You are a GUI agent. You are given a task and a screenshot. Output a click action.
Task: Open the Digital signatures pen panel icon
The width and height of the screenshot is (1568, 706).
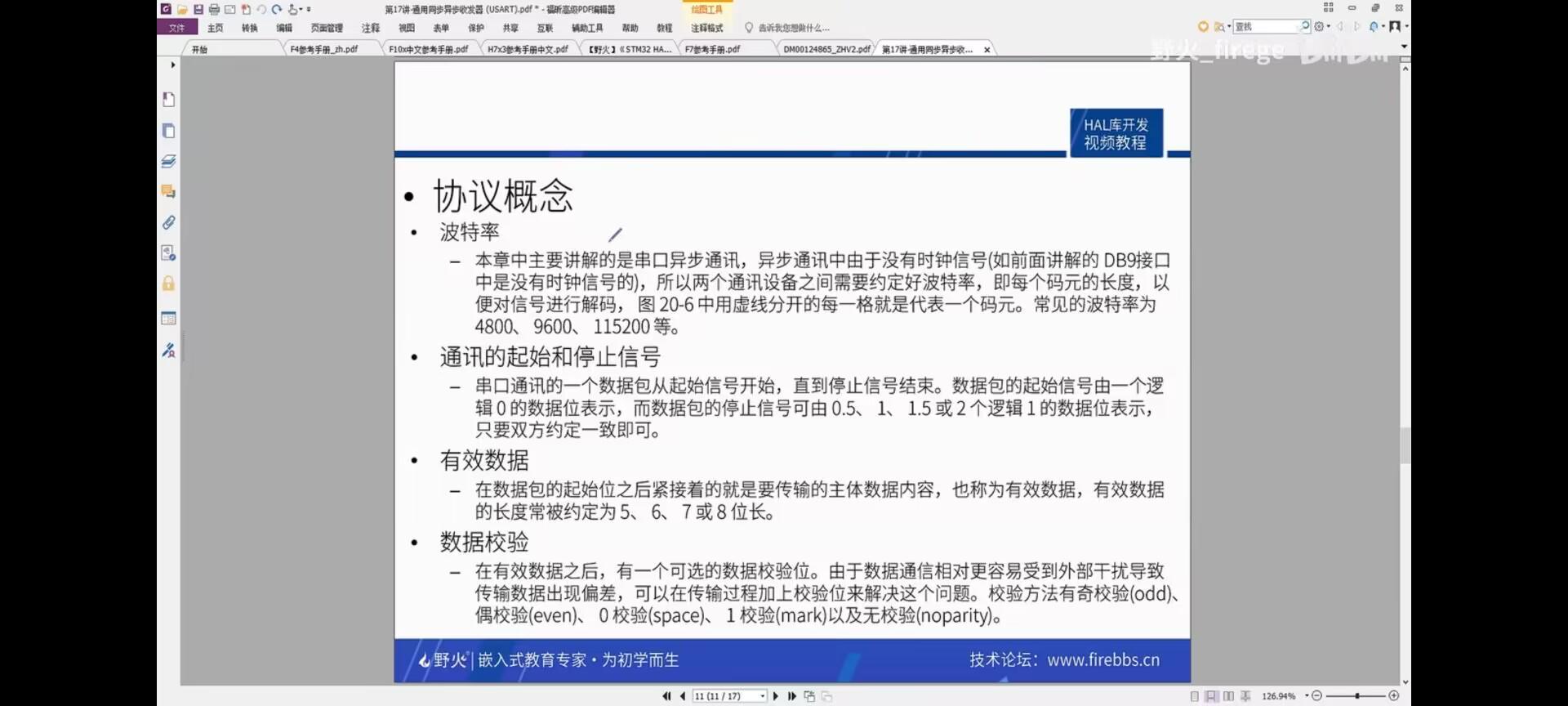(168, 350)
